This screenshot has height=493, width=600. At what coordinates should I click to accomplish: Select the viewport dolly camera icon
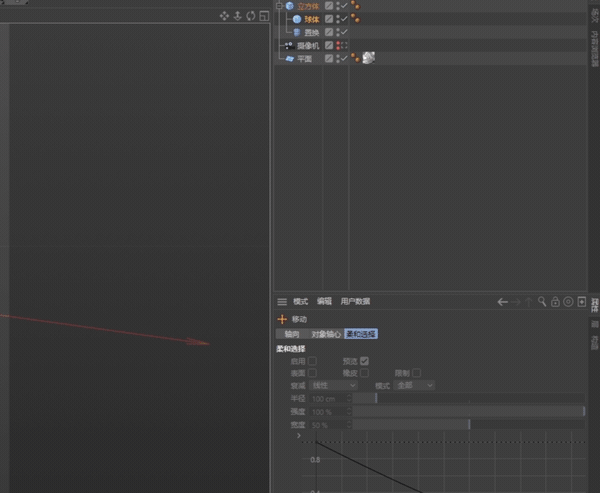point(238,16)
